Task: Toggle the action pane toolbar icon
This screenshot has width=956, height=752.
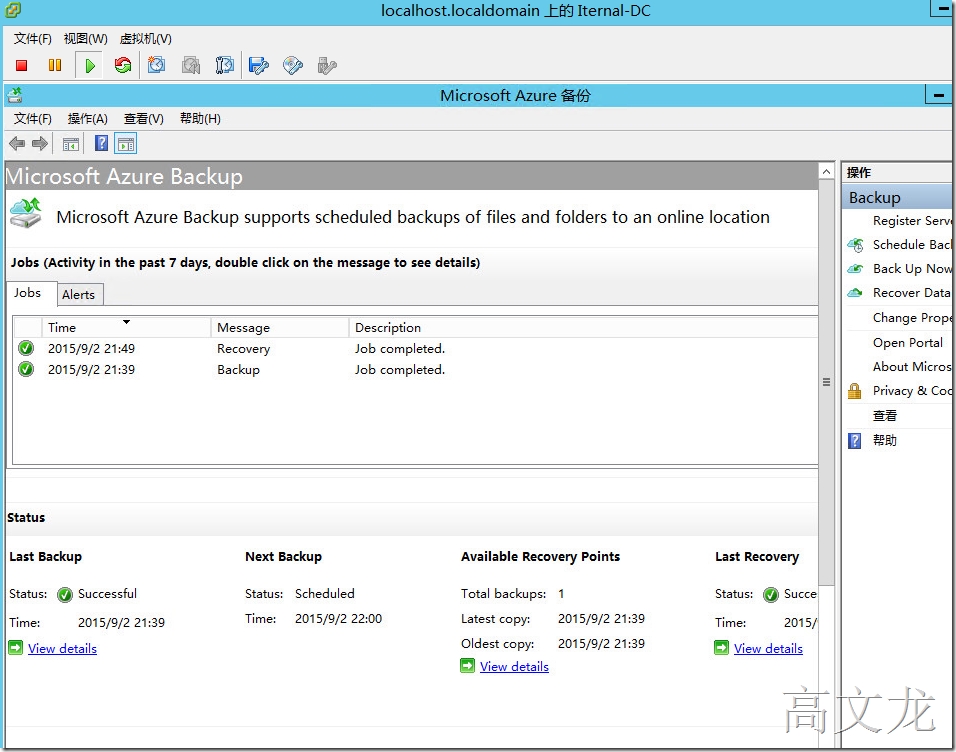Action: [x=126, y=145]
